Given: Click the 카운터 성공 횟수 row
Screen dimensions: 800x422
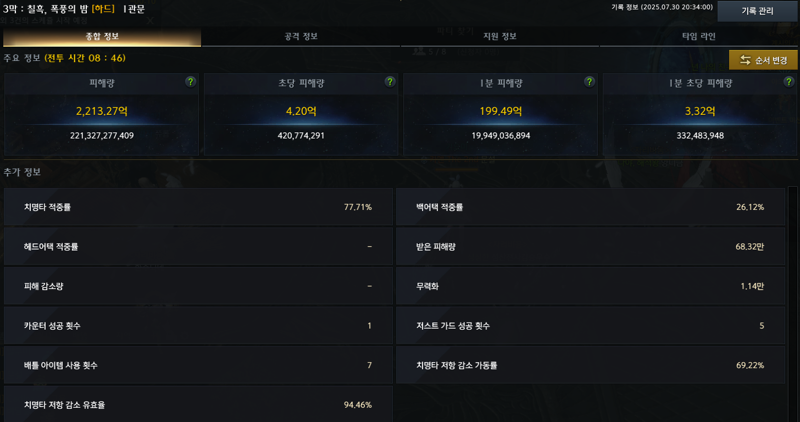Looking at the screenshot, I should [198, 326].
